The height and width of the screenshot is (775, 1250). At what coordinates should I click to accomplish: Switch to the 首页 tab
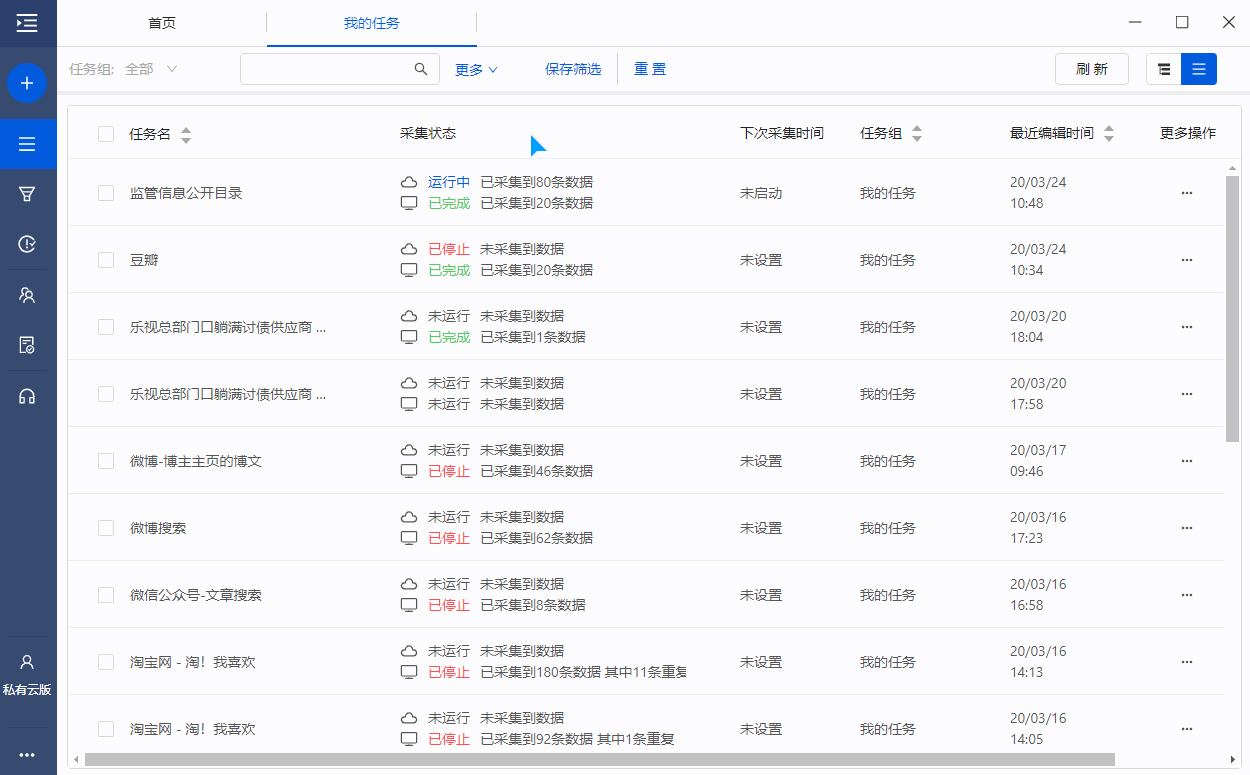(x=161, y=23)
